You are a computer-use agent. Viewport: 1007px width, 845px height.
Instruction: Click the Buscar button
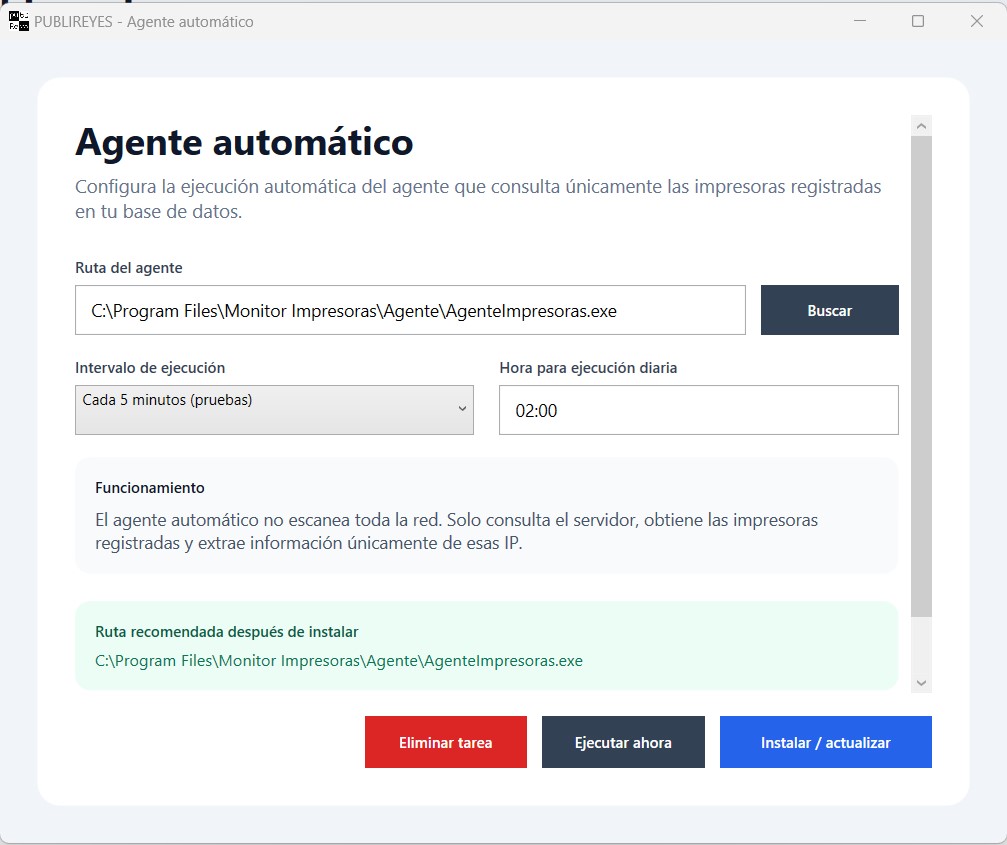[x=829, y=310]
